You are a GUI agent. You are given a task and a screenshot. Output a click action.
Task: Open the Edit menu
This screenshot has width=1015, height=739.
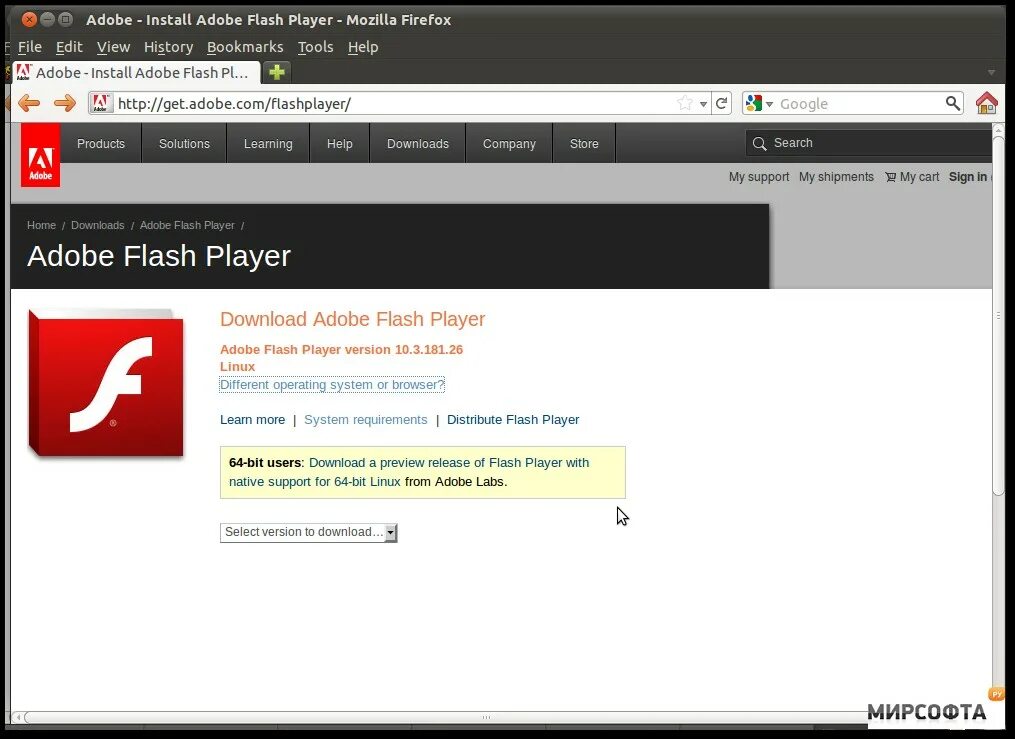69,47
